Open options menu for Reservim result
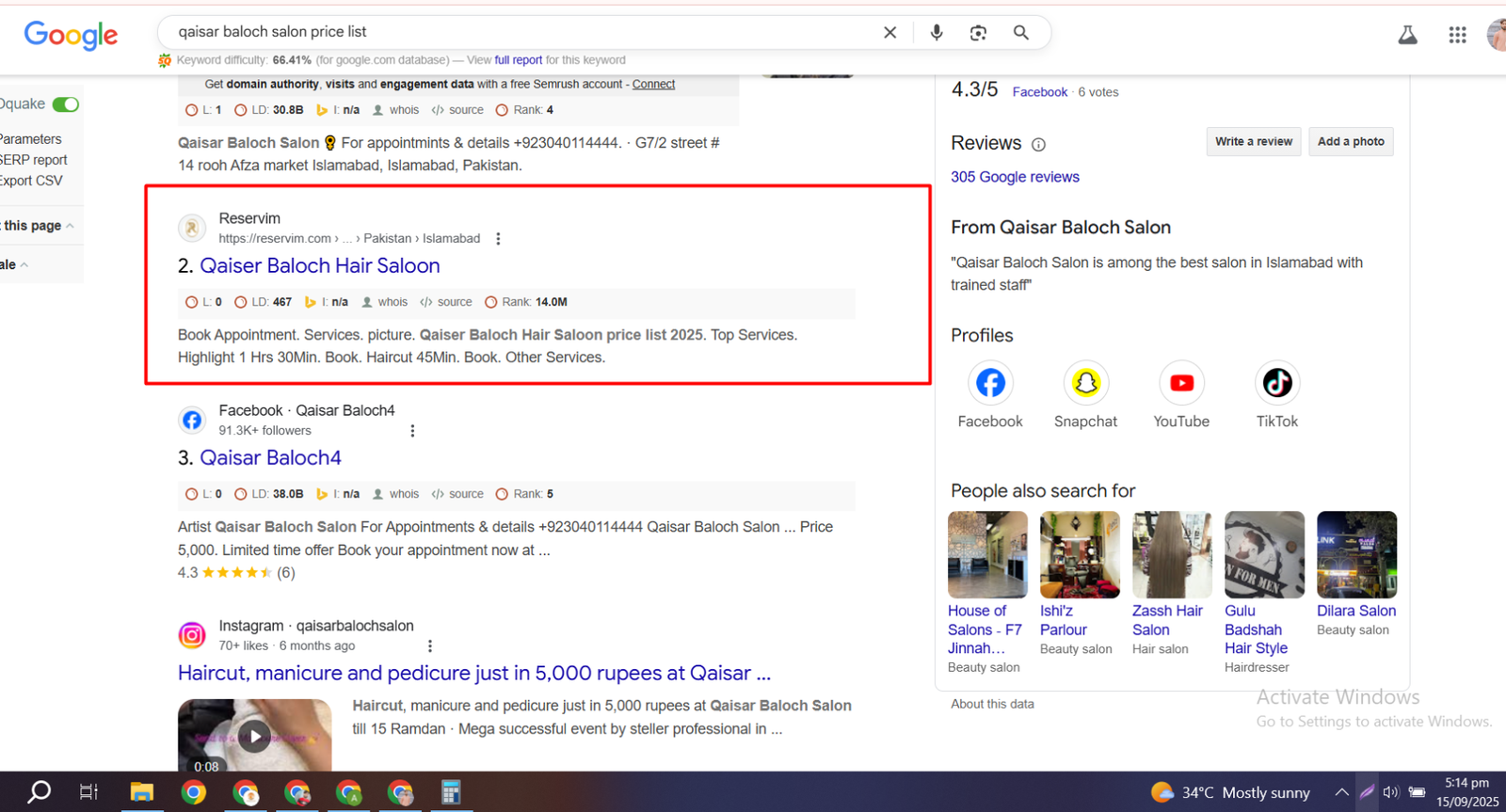1506x812 pixels. pyautogui.click(x=498, y=239)
